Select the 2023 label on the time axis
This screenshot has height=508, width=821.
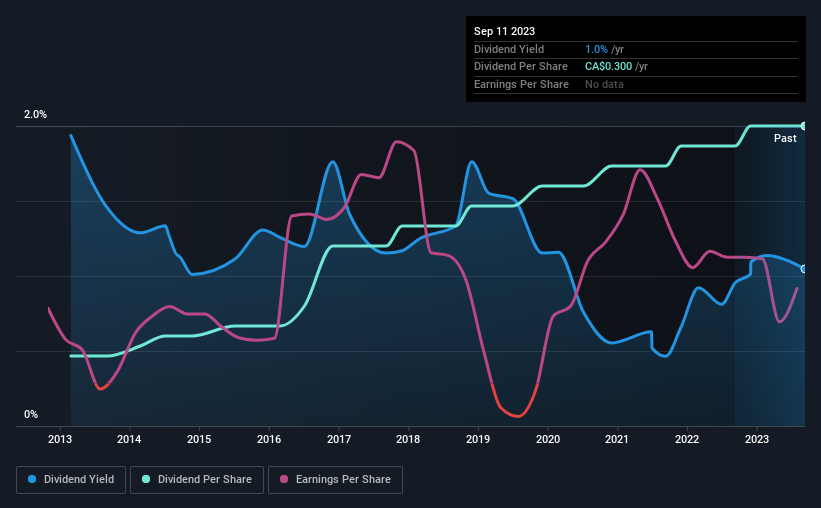pyautogui.click(x=757, y=439)
